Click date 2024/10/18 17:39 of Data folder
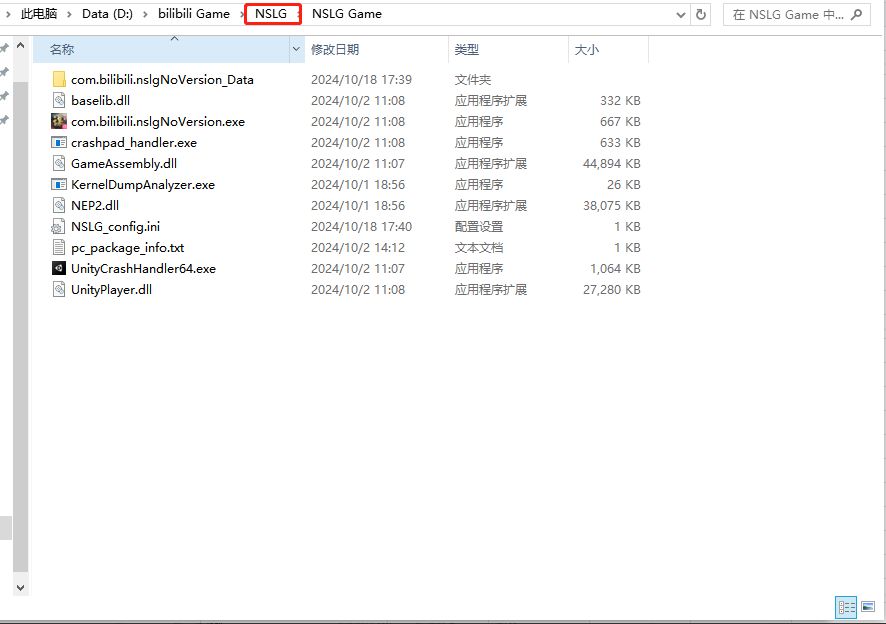 tap(361, 80)
